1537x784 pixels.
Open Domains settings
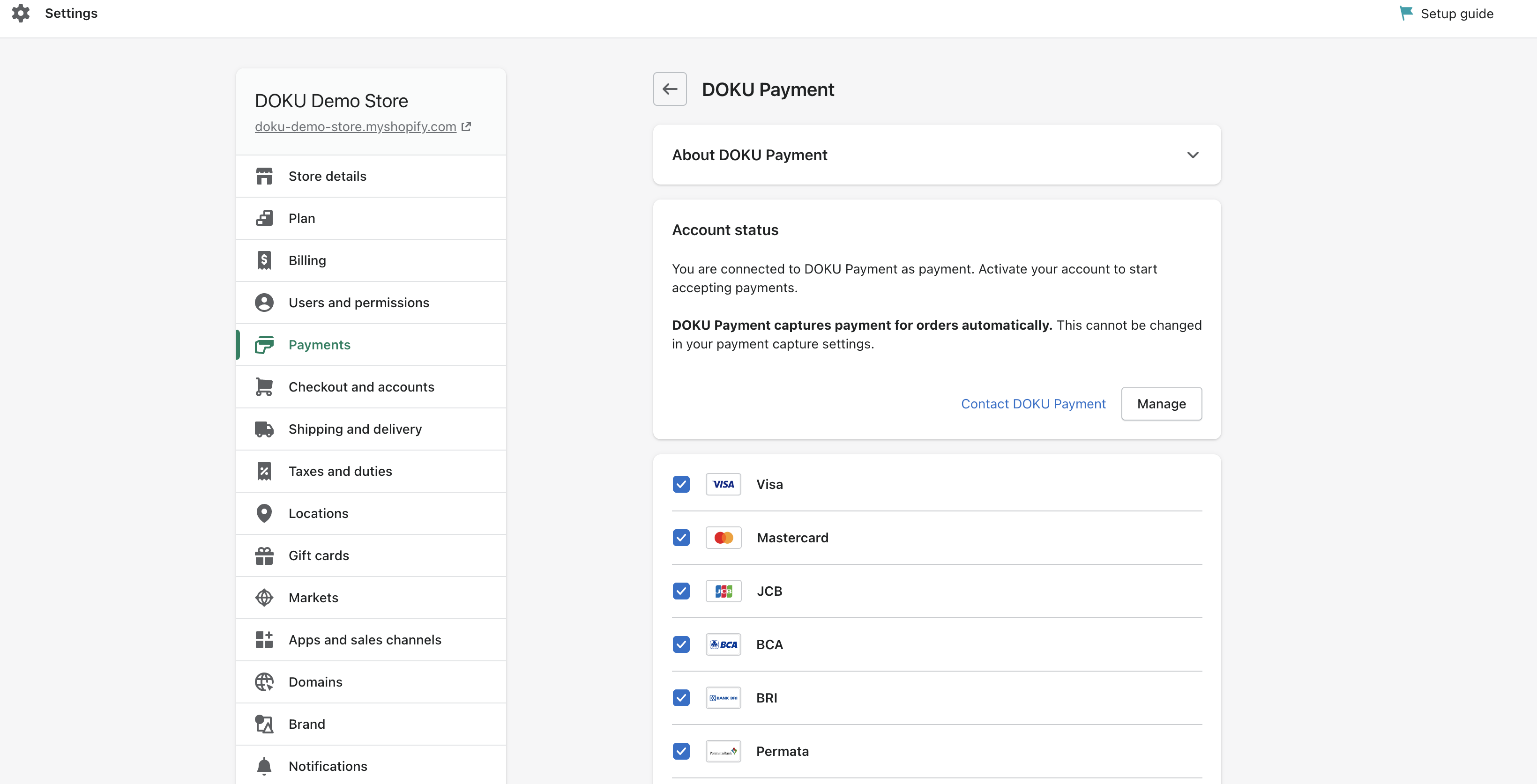point(371,682)
